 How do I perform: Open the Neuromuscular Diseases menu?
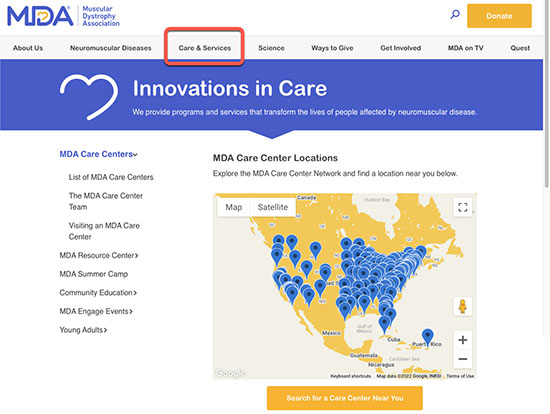click(110, 48)
